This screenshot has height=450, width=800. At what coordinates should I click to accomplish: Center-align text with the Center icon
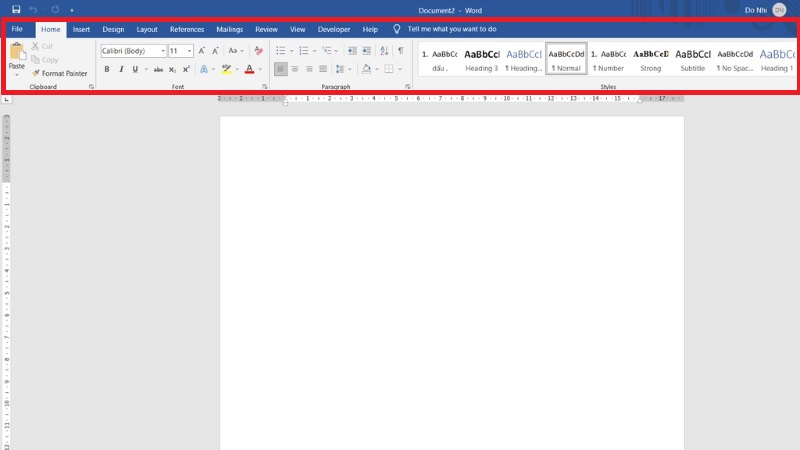pyautogui.click(x=295, y=69)
